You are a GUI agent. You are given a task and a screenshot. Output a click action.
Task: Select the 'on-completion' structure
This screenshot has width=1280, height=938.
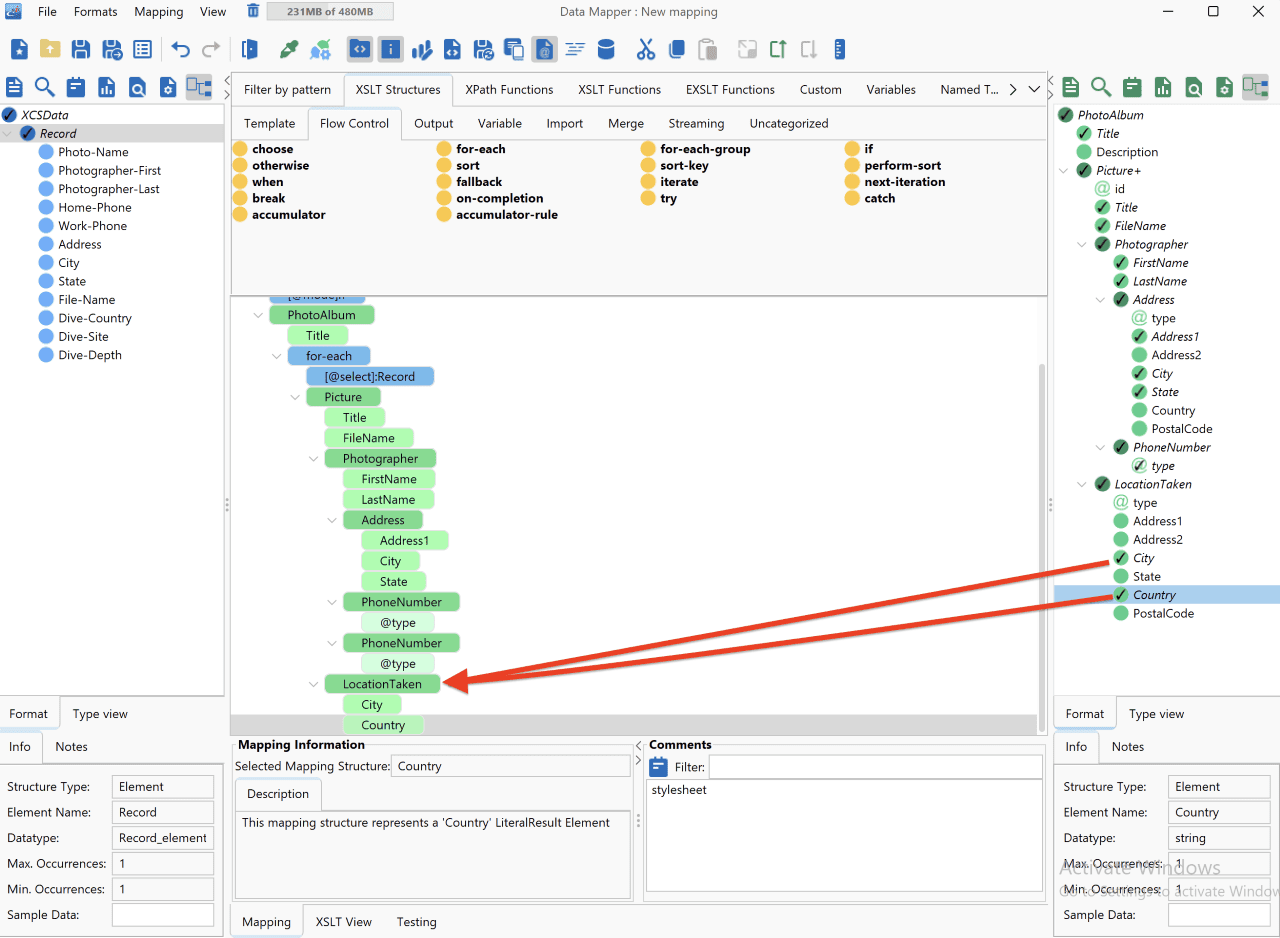click(x=500, y=198)
